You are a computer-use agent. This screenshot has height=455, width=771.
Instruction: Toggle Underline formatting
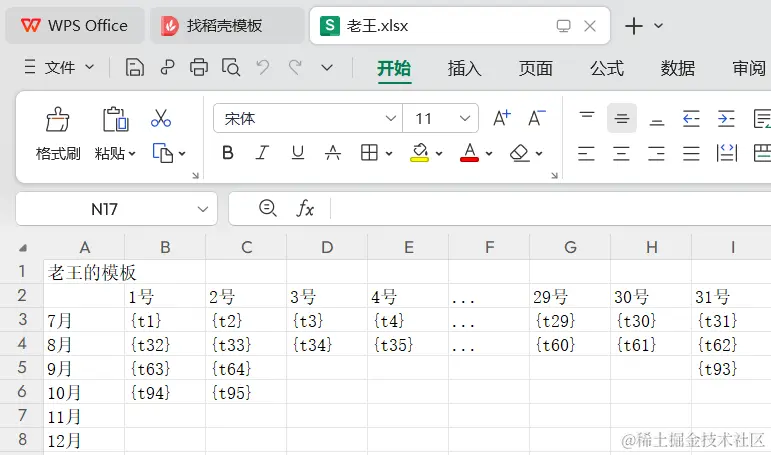[x=297, y=153]
